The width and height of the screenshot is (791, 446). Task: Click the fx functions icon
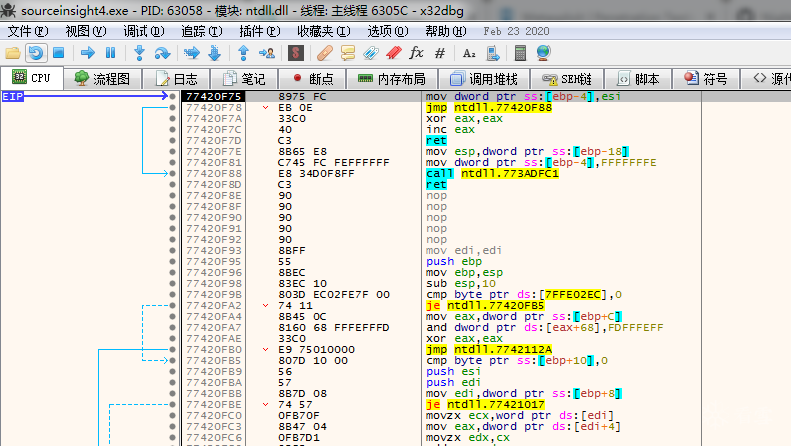416,52
